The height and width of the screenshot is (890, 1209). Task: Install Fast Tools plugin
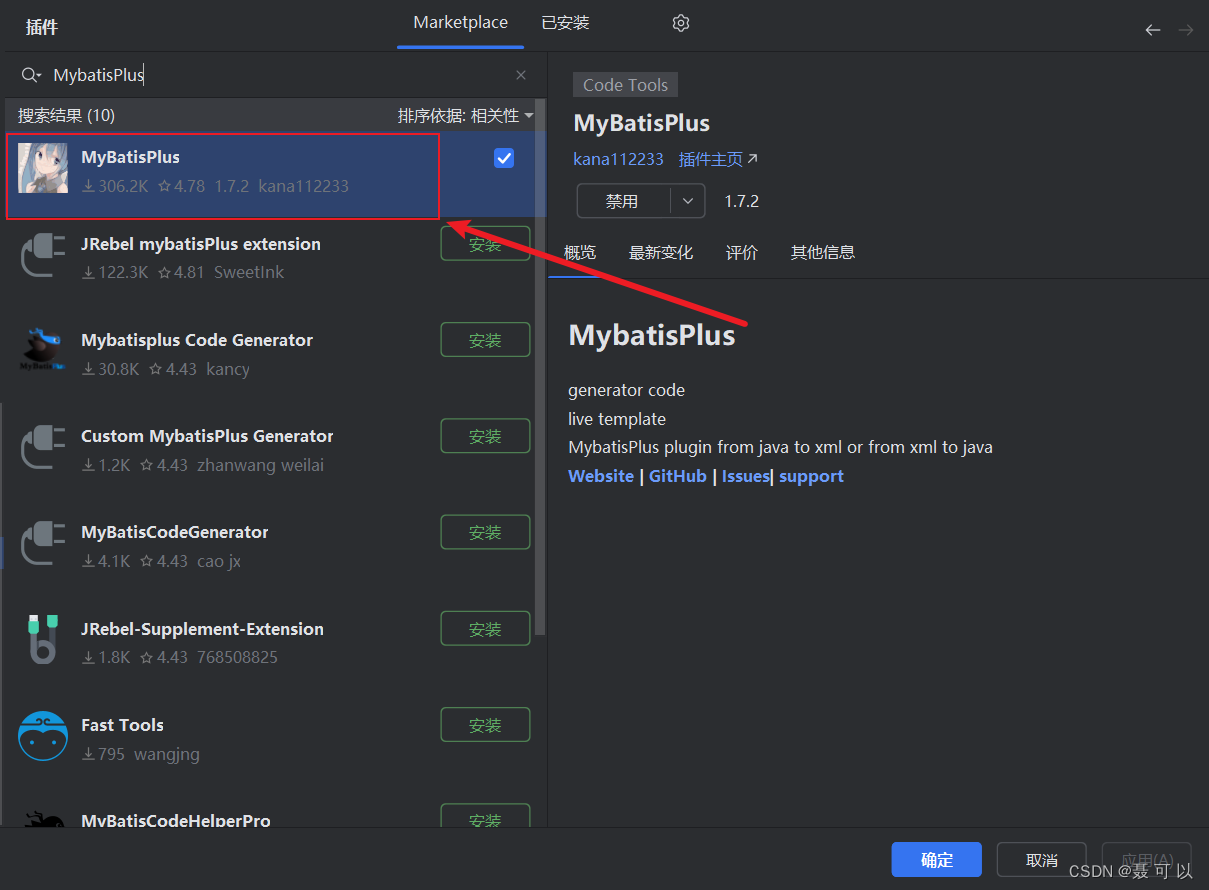coord(485,725)
